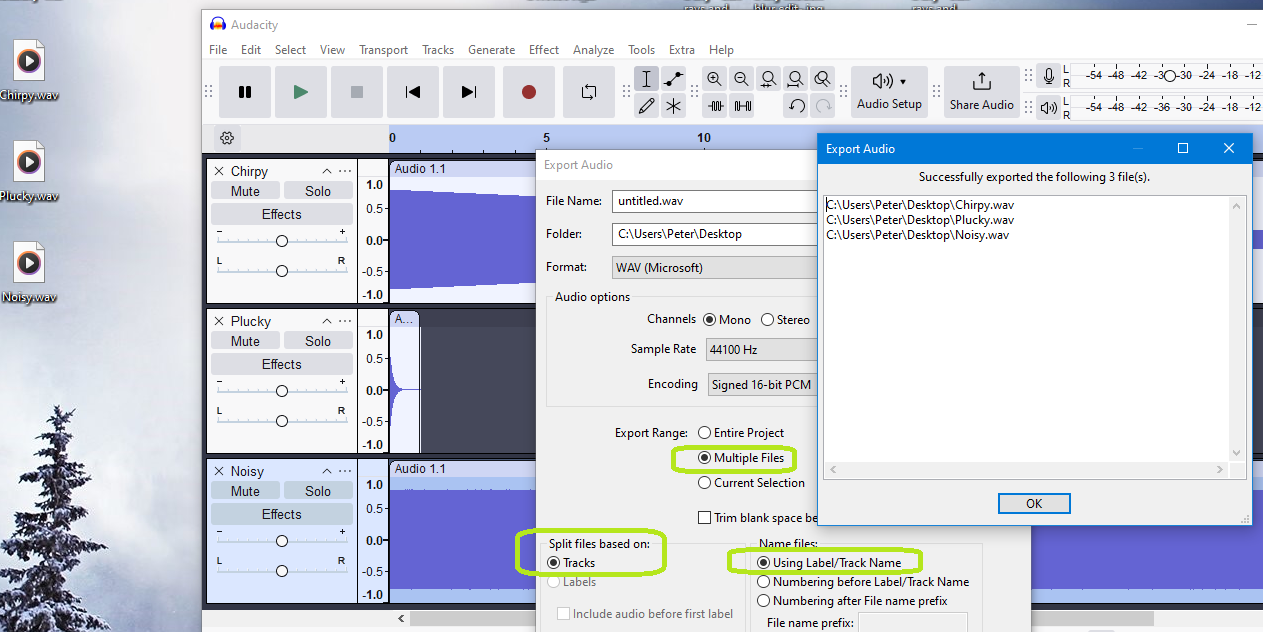Open the Effect menu

pyautogui.click(x=543, y=49)
